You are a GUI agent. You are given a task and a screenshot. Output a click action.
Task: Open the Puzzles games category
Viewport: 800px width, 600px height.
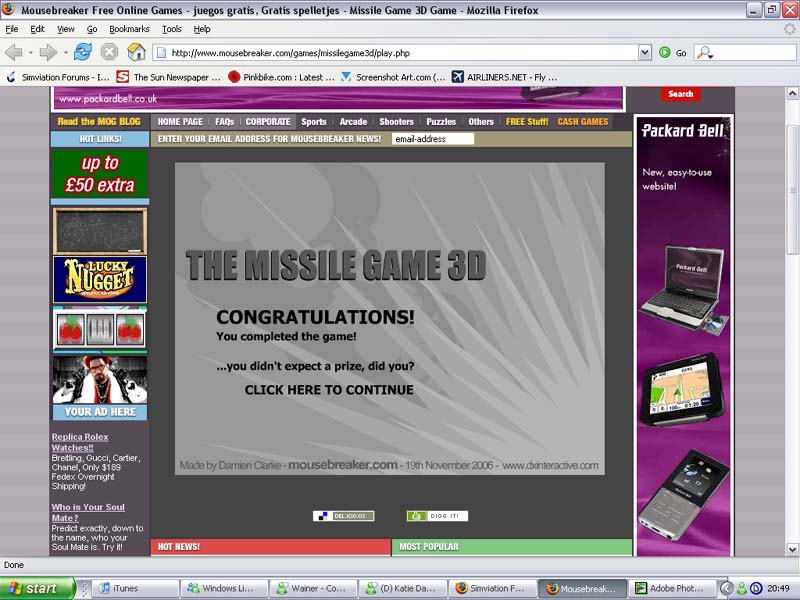click(x=441, y=122)
